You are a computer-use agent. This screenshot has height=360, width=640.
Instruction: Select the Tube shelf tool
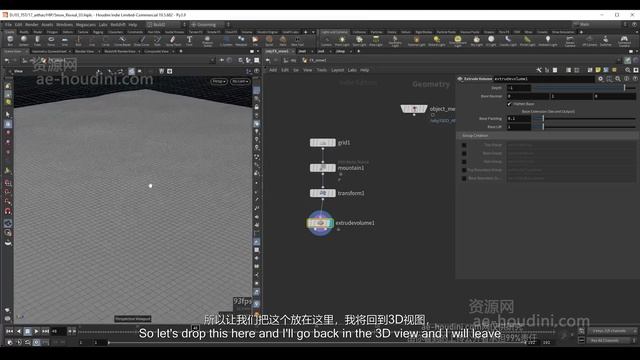(37, 40)
